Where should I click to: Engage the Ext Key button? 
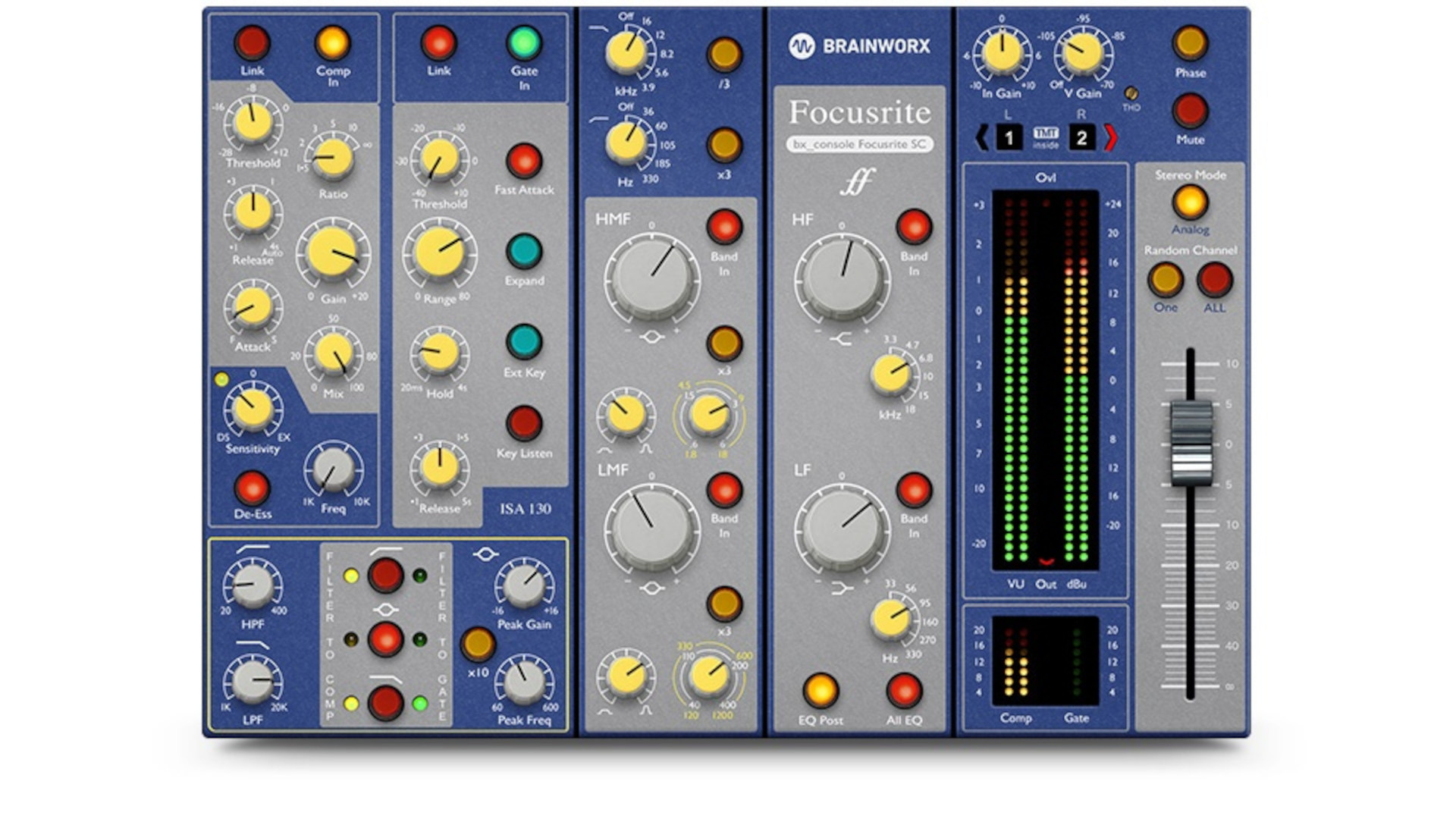[x=525, y=341]
